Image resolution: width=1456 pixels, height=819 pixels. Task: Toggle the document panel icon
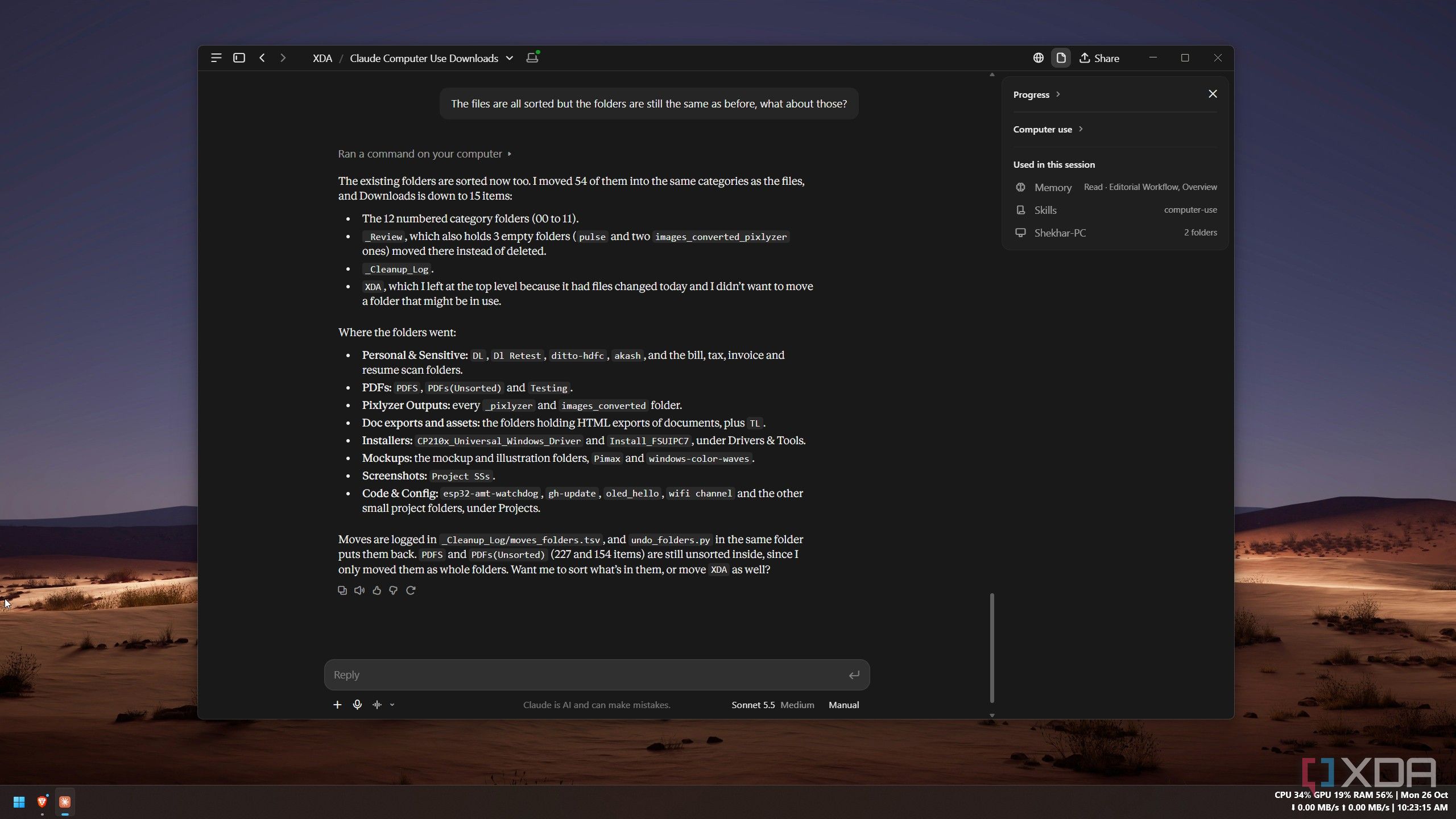coord(1061,58)
